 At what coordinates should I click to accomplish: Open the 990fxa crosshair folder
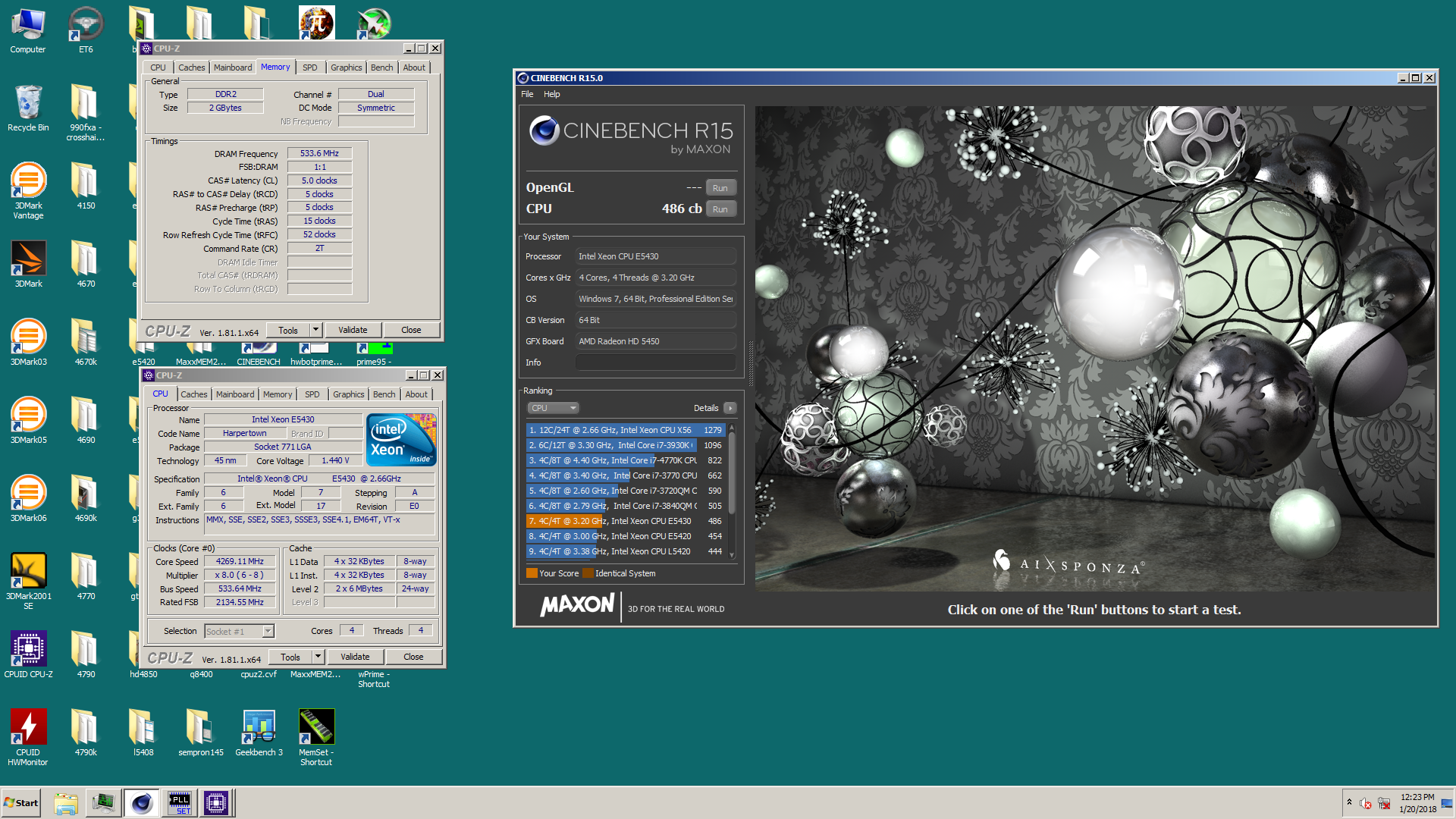pyautogui.click(x=86, y=112)
